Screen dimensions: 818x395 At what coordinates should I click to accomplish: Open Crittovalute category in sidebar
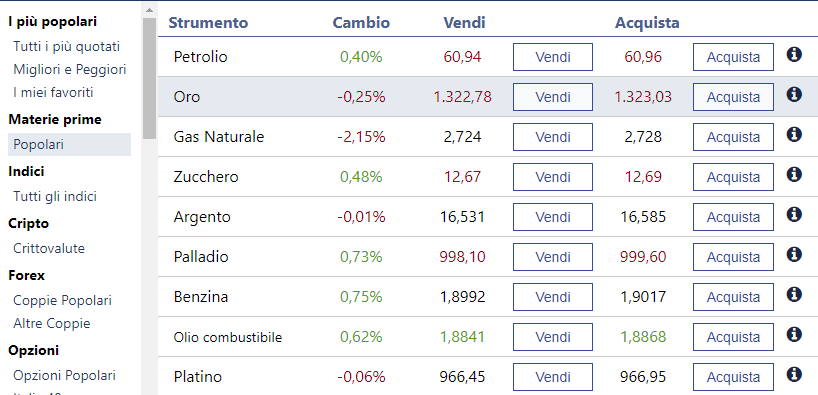(x=49, y=248)
